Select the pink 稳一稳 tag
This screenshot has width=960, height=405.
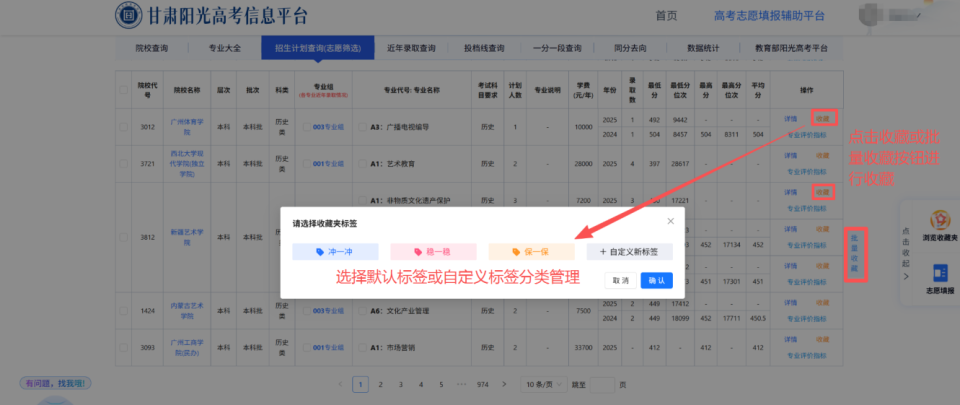click(433, 251)
